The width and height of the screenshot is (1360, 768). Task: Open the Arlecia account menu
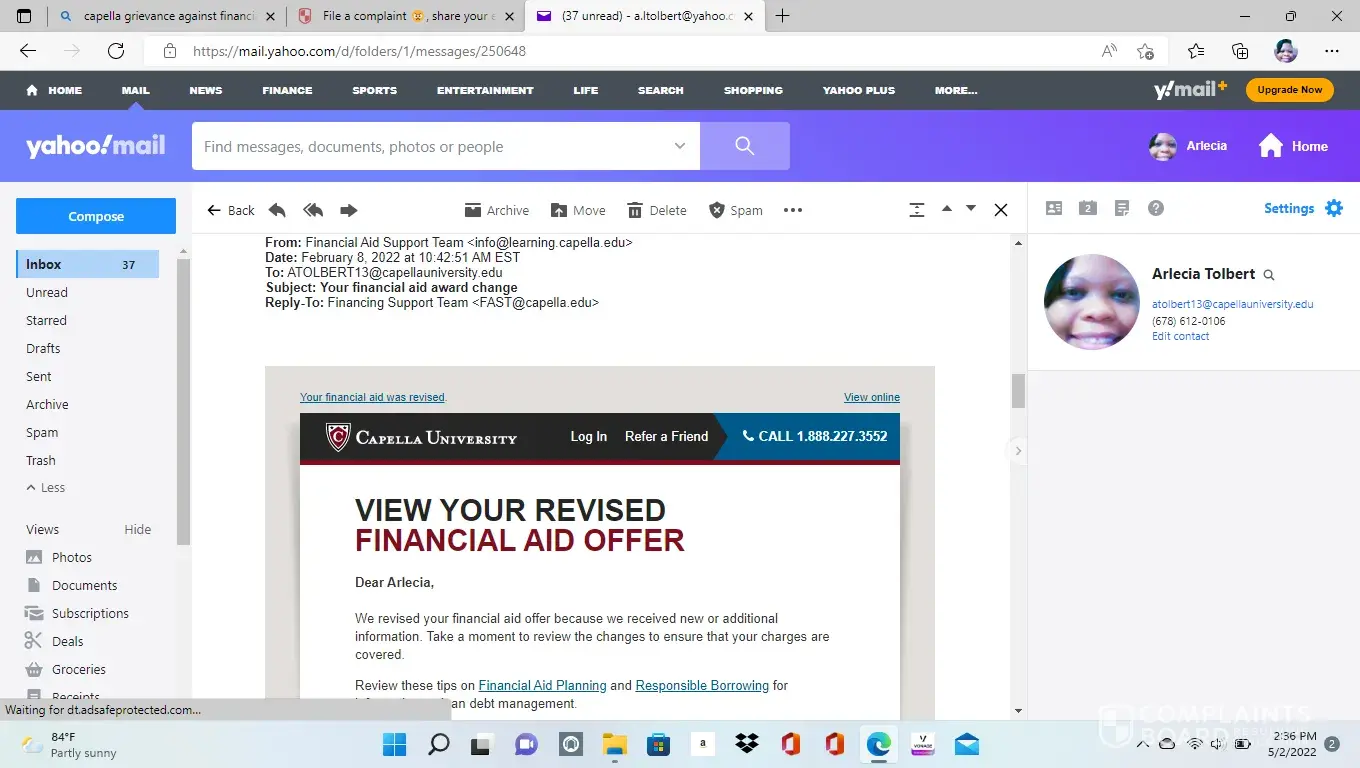pos(1188,146)
